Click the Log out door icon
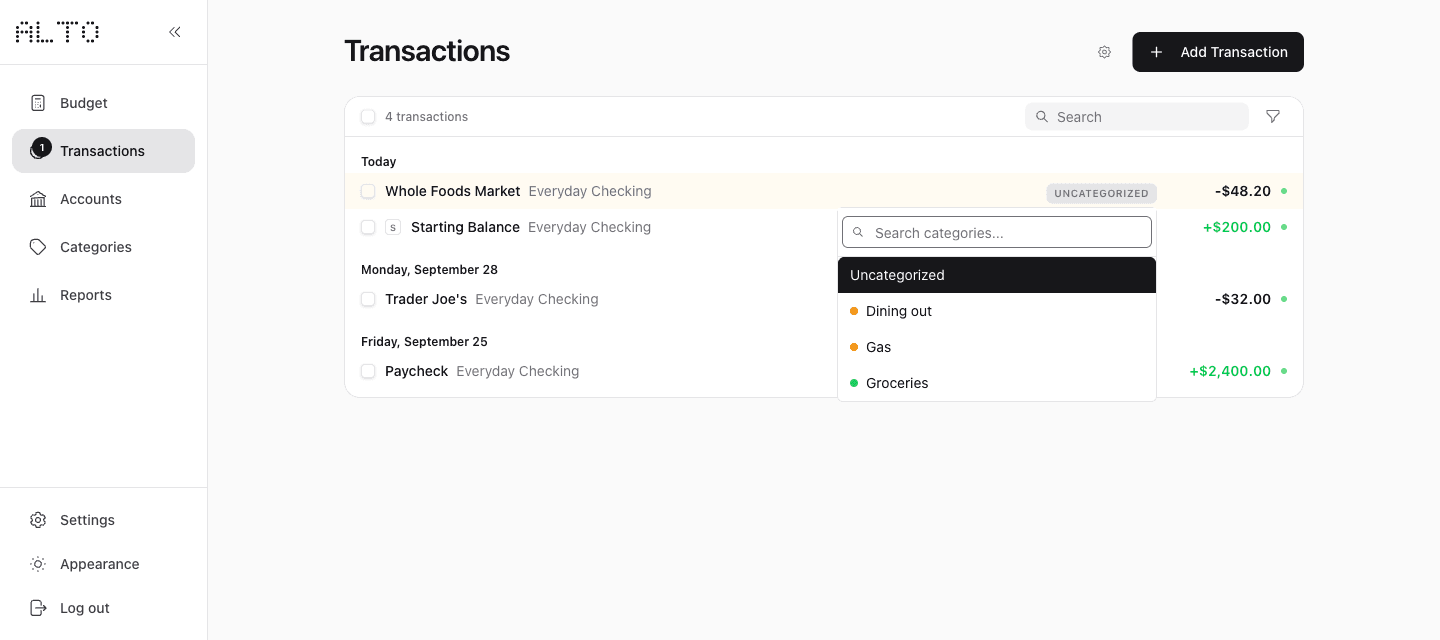Screen dimensions: 1440x640 [38, 608]
